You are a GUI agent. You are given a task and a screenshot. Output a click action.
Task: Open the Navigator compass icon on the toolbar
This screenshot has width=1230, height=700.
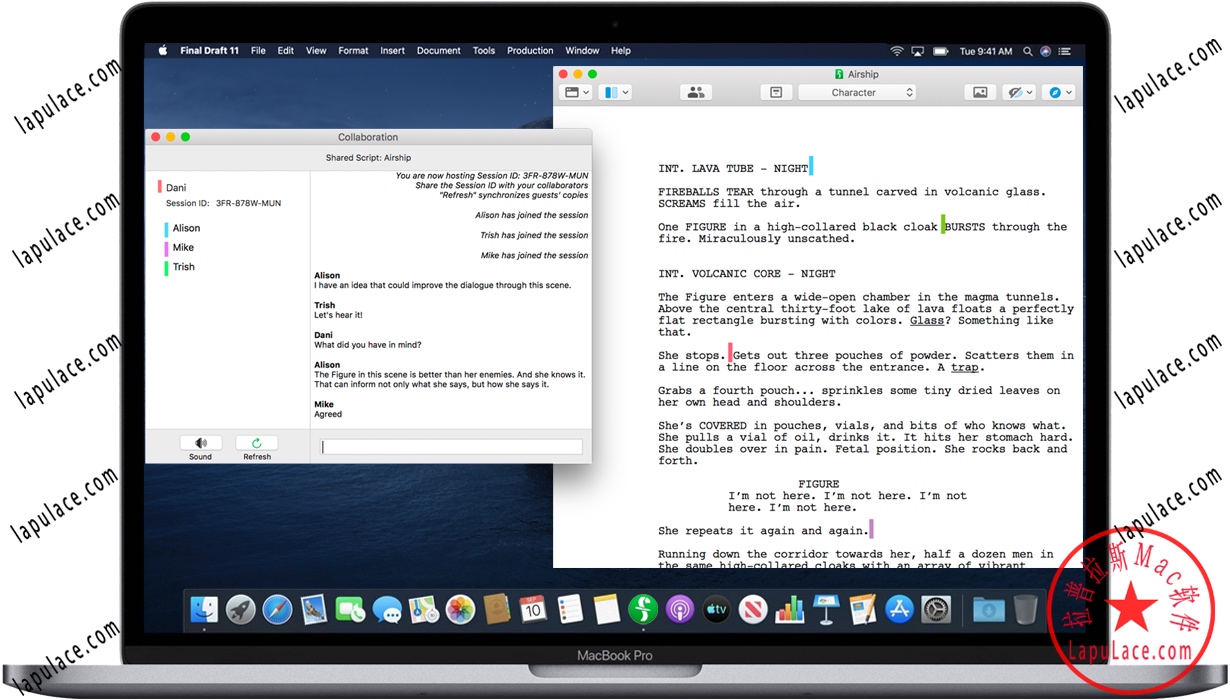point(1056,91)
